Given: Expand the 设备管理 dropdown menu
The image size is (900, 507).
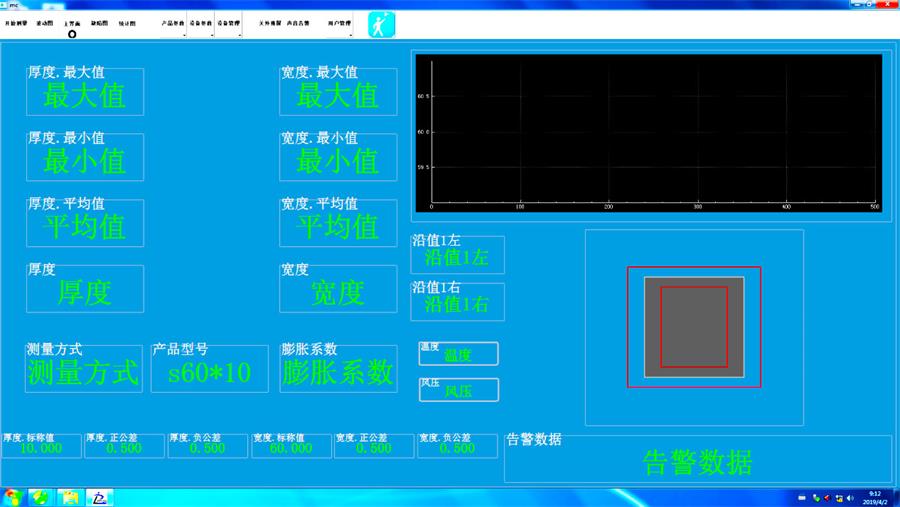Looking at the screenshot, I should [228, 22].
